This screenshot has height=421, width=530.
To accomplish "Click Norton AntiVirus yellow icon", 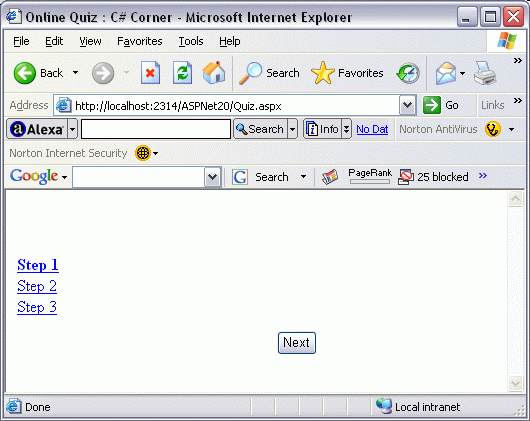I will (x=492, y=129).
